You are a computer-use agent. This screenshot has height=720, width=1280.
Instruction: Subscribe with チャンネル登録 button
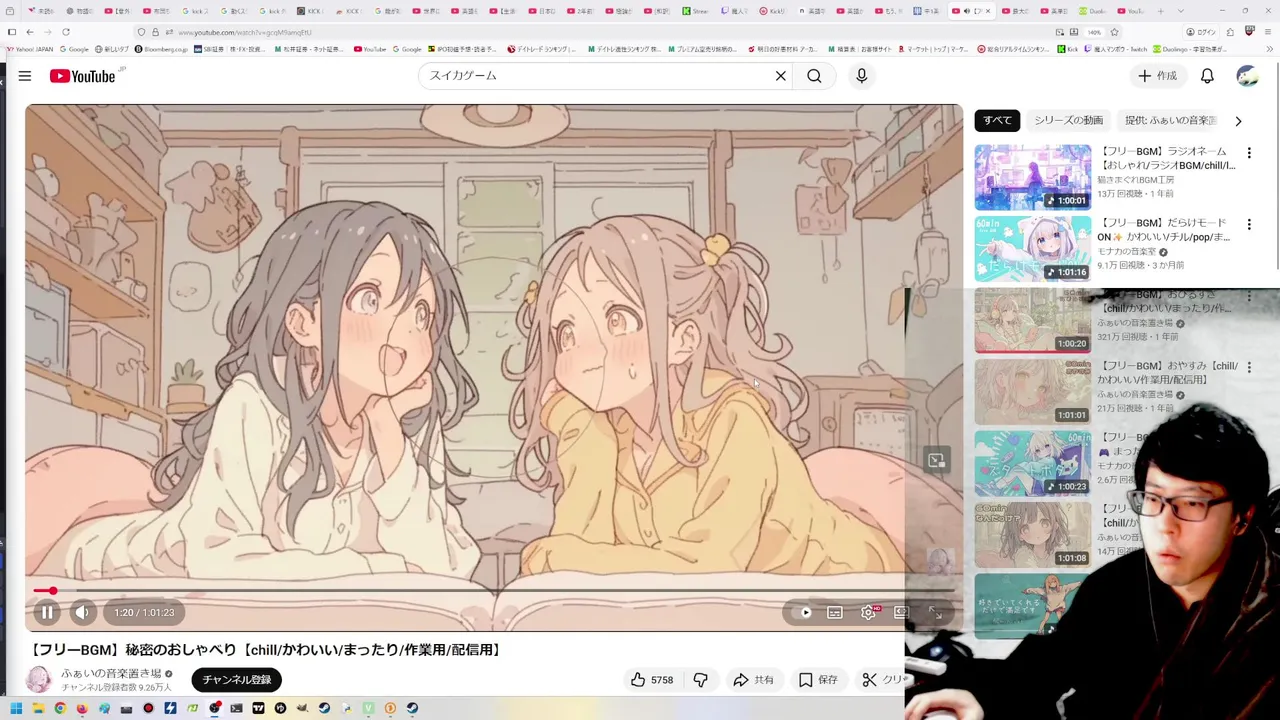pyautogui.click(x=237, y=680)
